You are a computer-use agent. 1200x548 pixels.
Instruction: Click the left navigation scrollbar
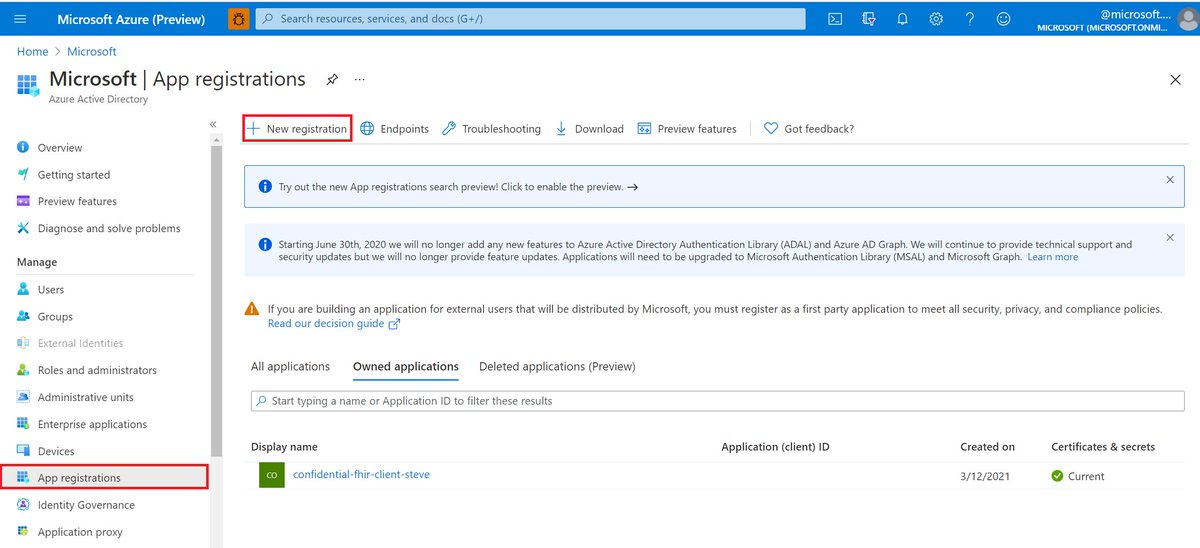pos(217,300)
